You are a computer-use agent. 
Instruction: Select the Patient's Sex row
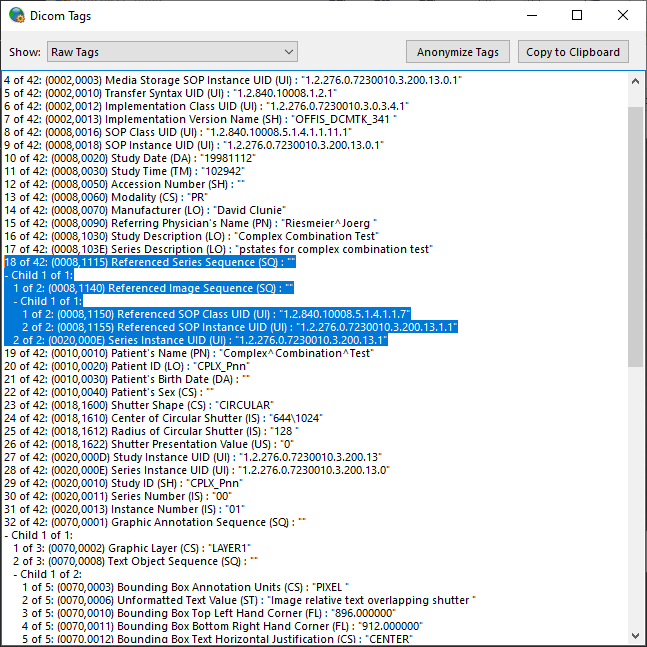coord(109,392)
